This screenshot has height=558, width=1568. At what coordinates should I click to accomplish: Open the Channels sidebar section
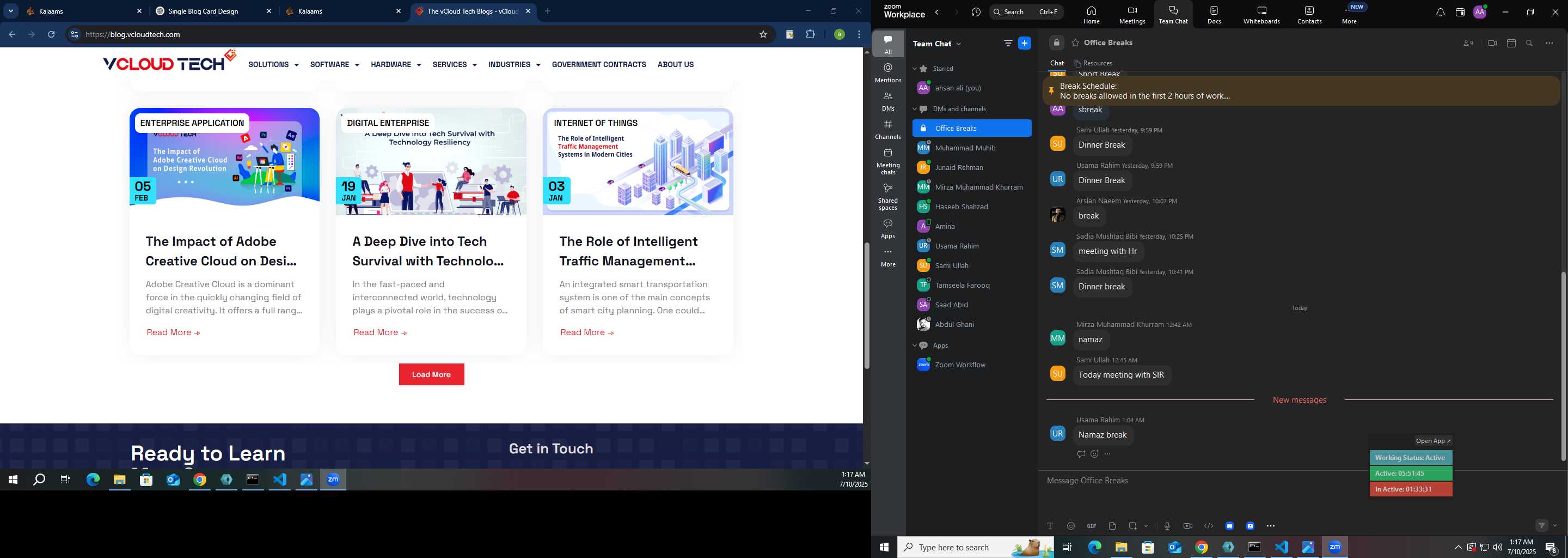888,130
